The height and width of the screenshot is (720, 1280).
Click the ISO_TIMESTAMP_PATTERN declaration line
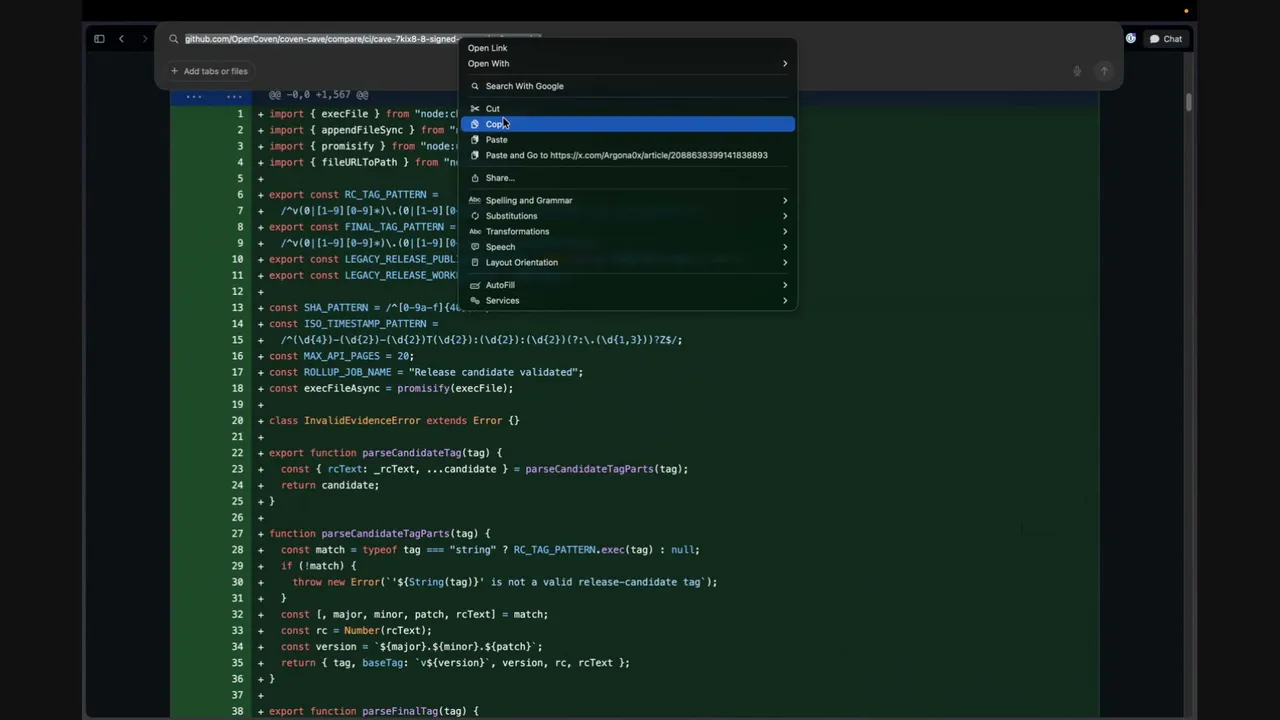353,324
